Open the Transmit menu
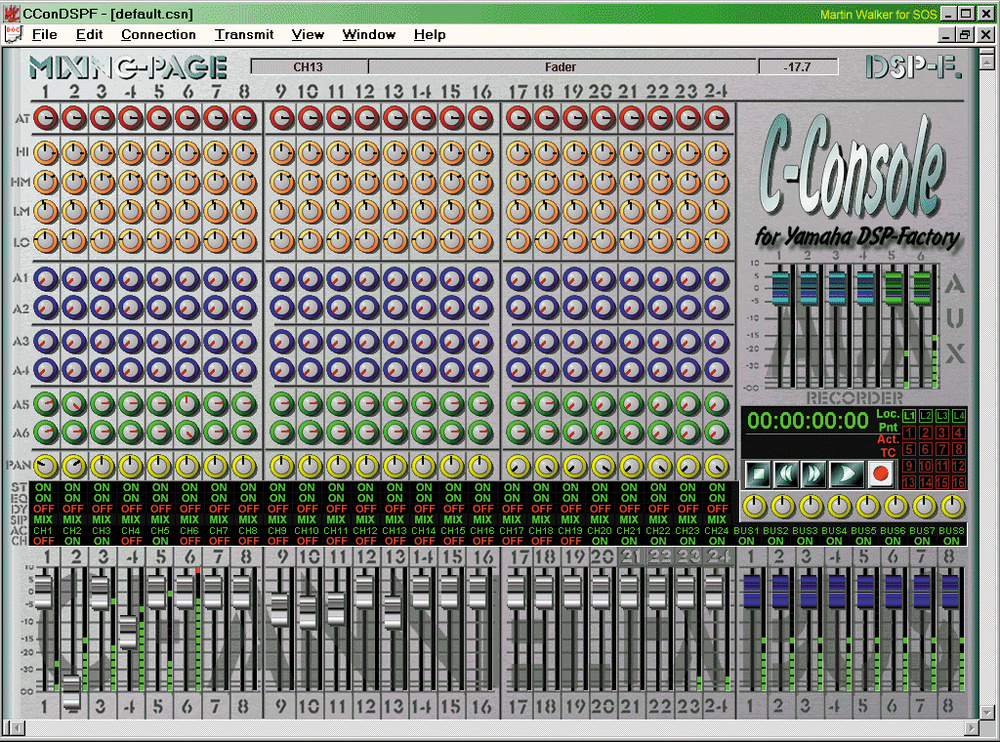1000x742 pixels. (244, 34)
